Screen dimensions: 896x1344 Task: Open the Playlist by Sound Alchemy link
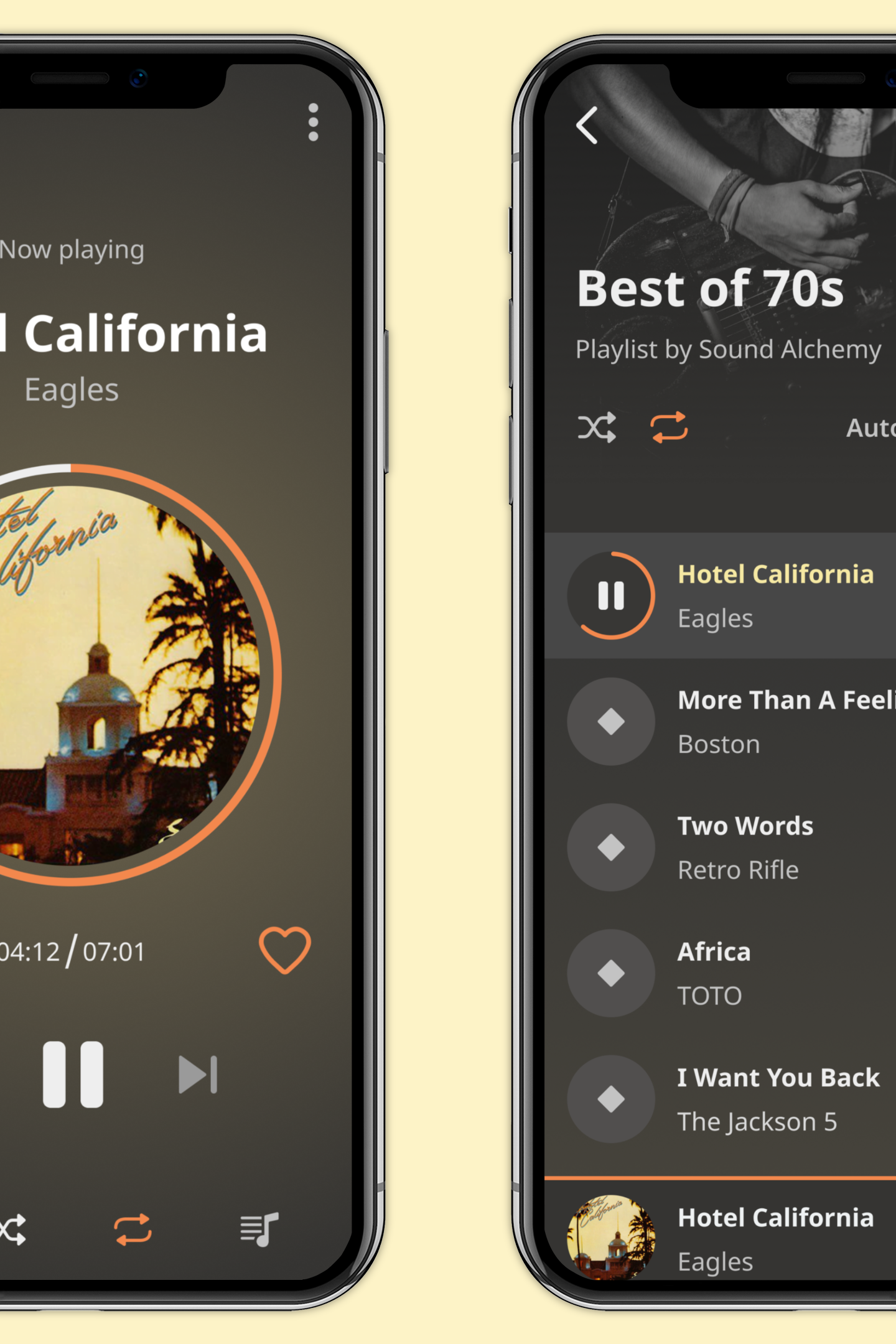(728, 349)
